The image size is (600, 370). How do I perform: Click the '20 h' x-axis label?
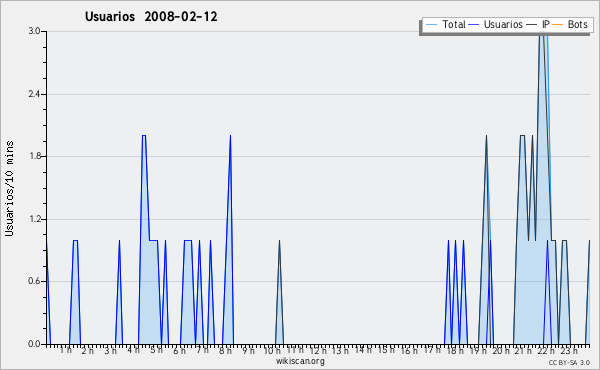(x=501, y=350)
